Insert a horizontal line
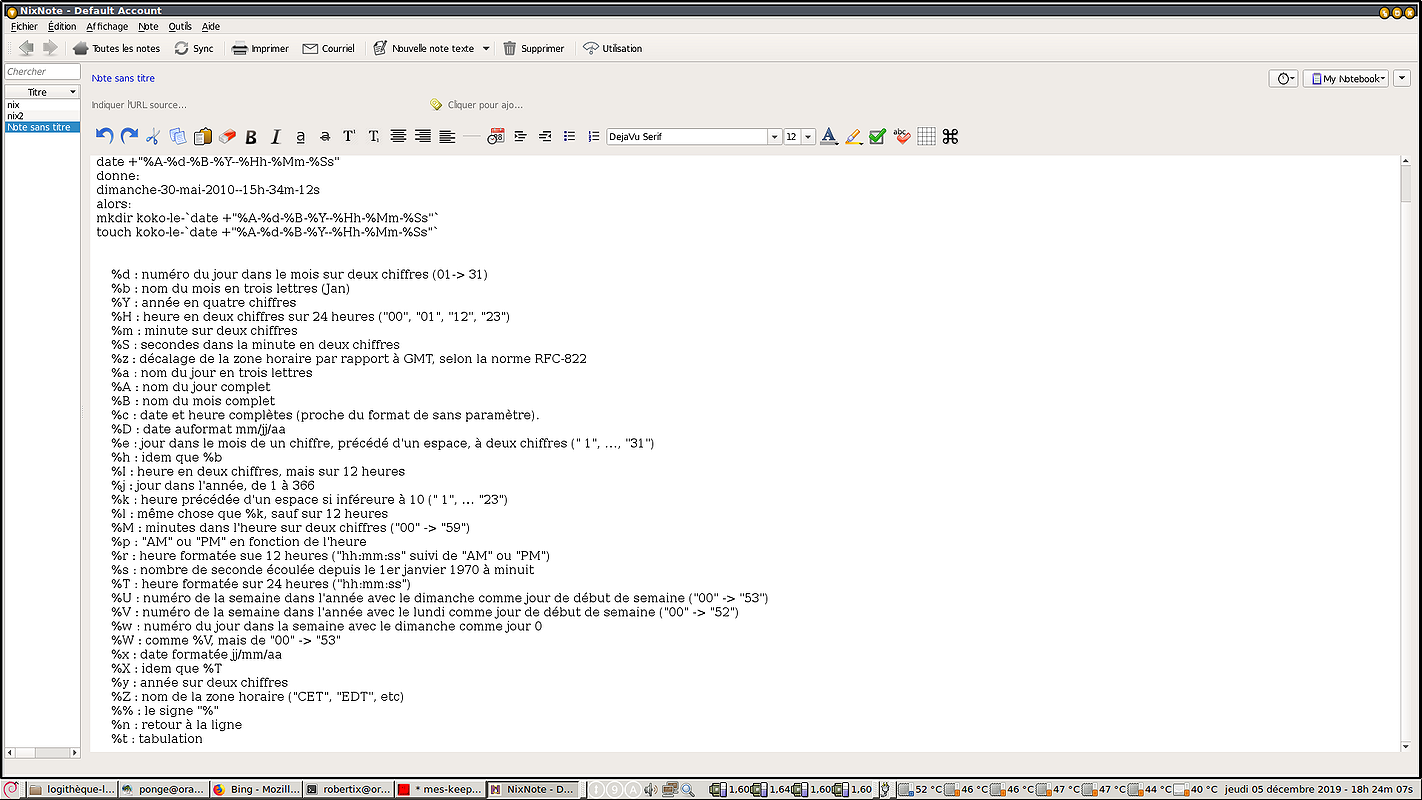 (x=471, y=136)
